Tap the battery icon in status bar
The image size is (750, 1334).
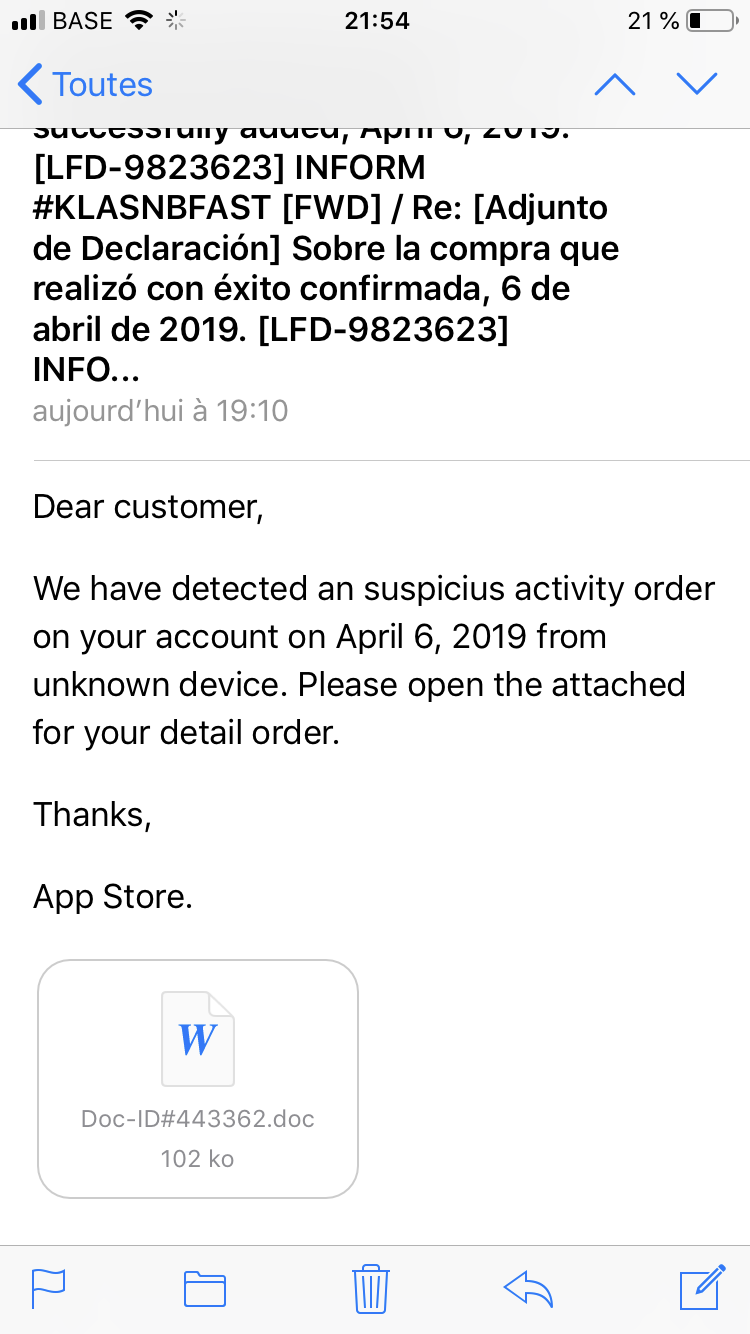pos(710,21)
